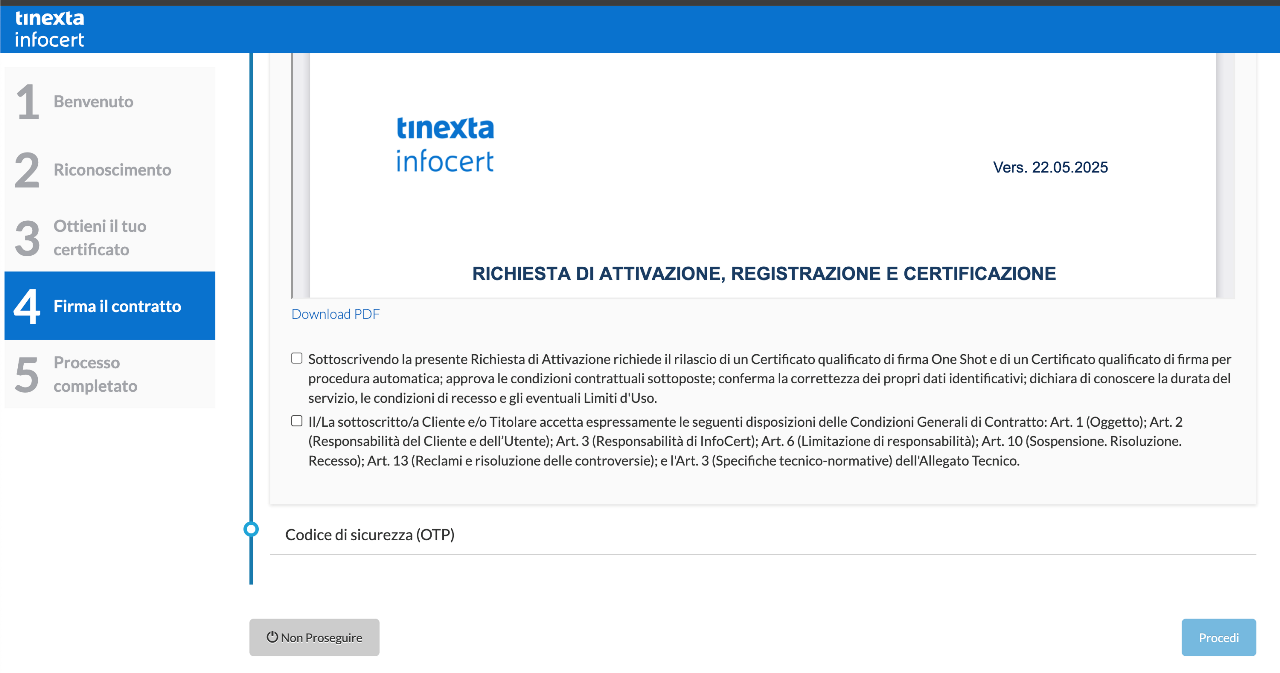
Task: Click the Download PDF link
Action: (x=335, y=314)
